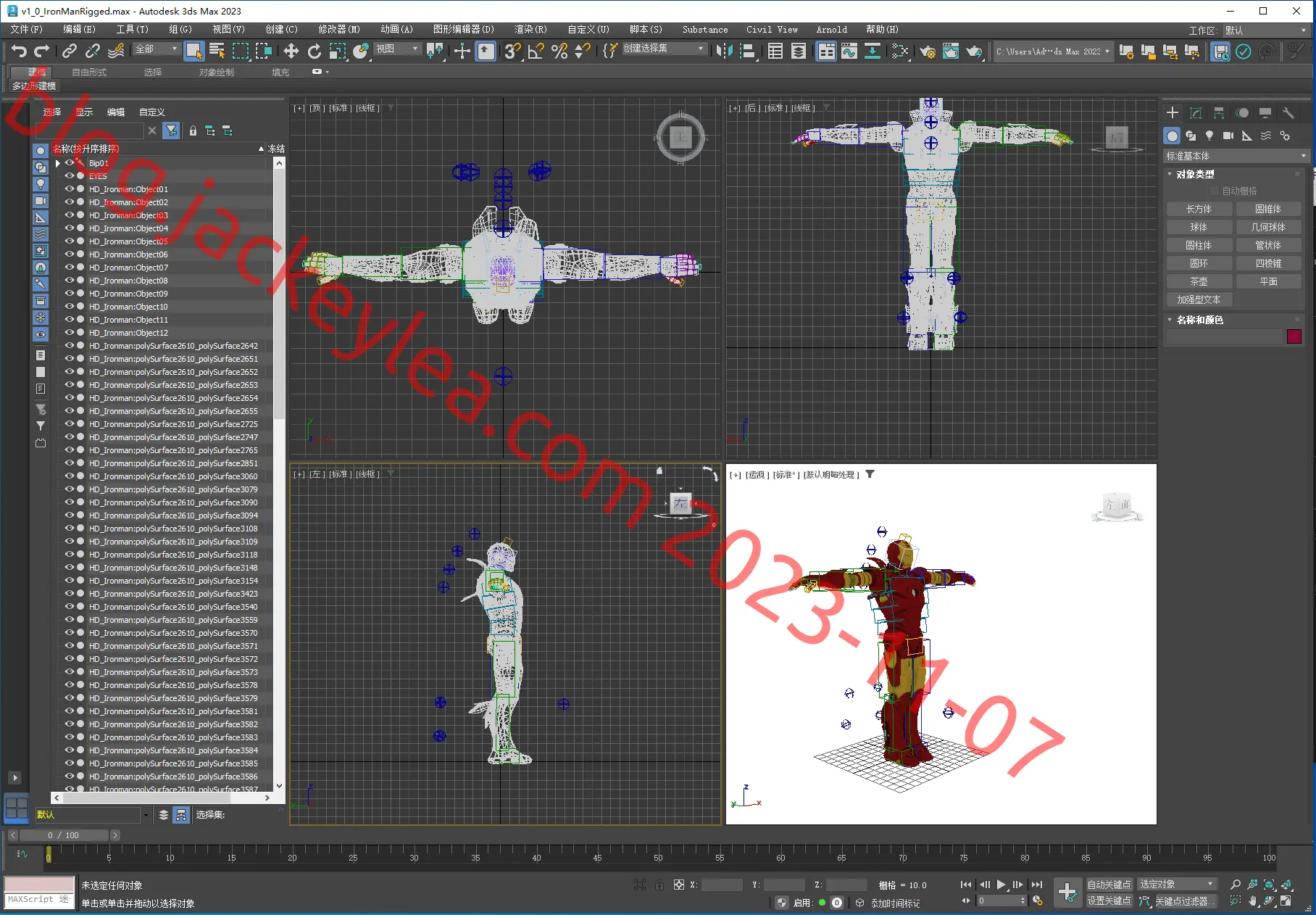Screen dimensions: 1316x915
Task: Play the animation
Action: click(x=1001, y=885)
